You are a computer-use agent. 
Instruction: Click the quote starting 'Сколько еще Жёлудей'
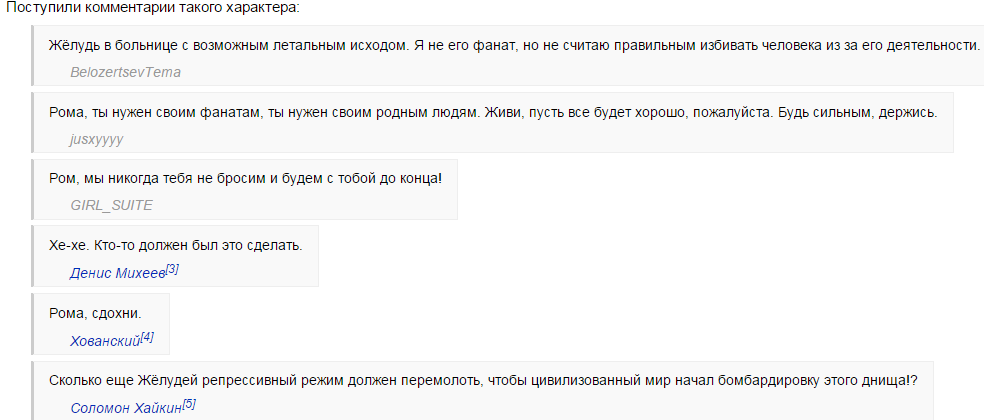(x=483, y=380)
